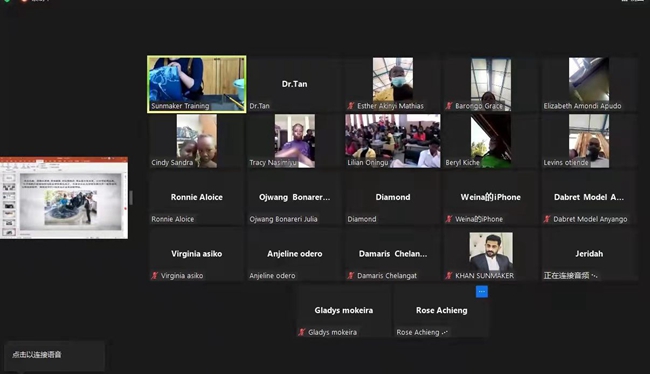
Task: Click muted mic icon next to KHAN SUNMAKER
Action: 449,275
